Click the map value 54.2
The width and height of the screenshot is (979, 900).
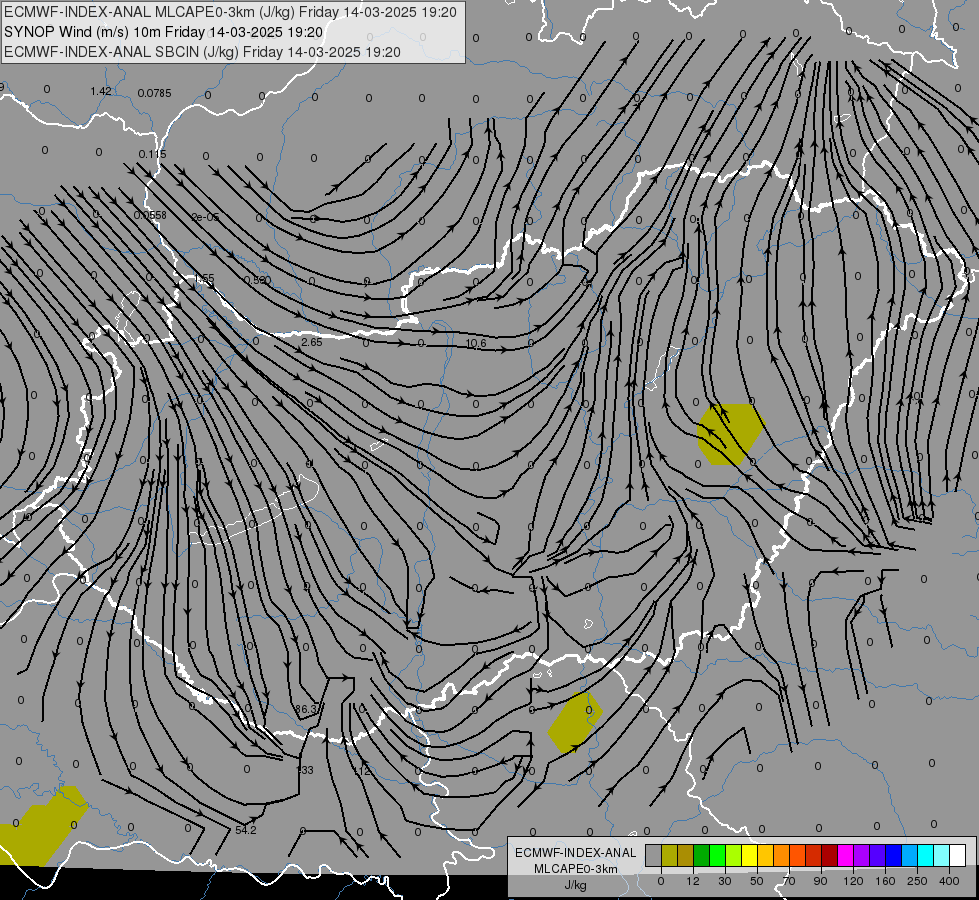click(x=245, y=830)
